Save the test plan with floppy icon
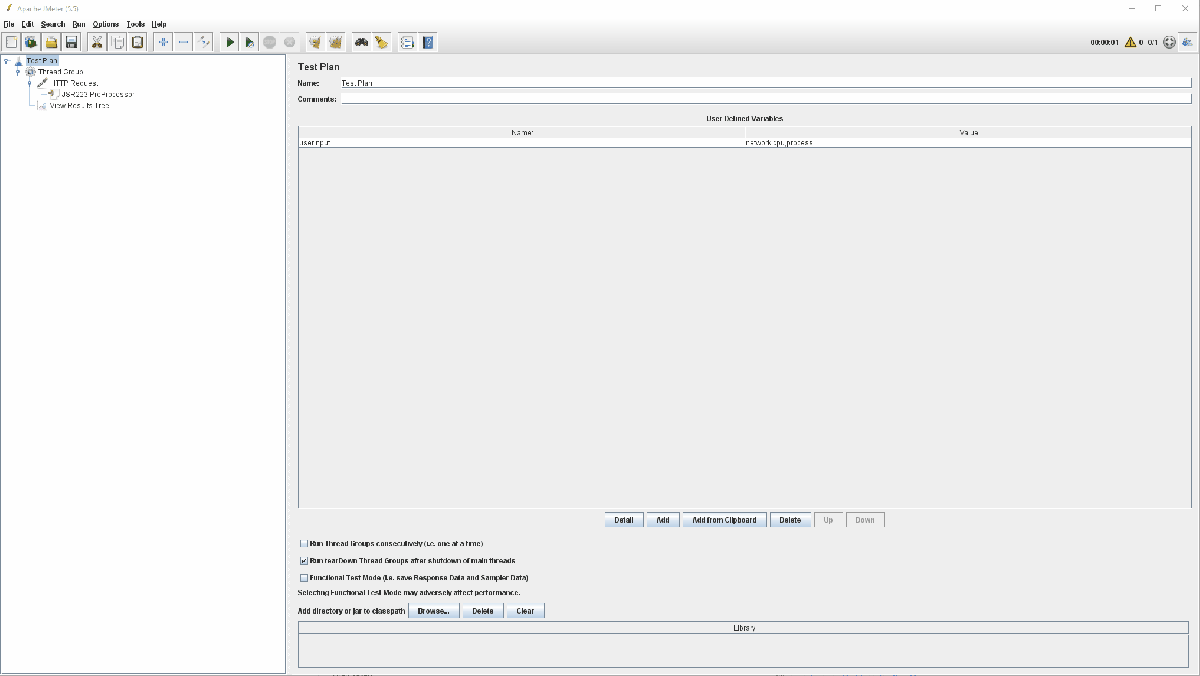The image size is (1200, 676). point(71,42)
